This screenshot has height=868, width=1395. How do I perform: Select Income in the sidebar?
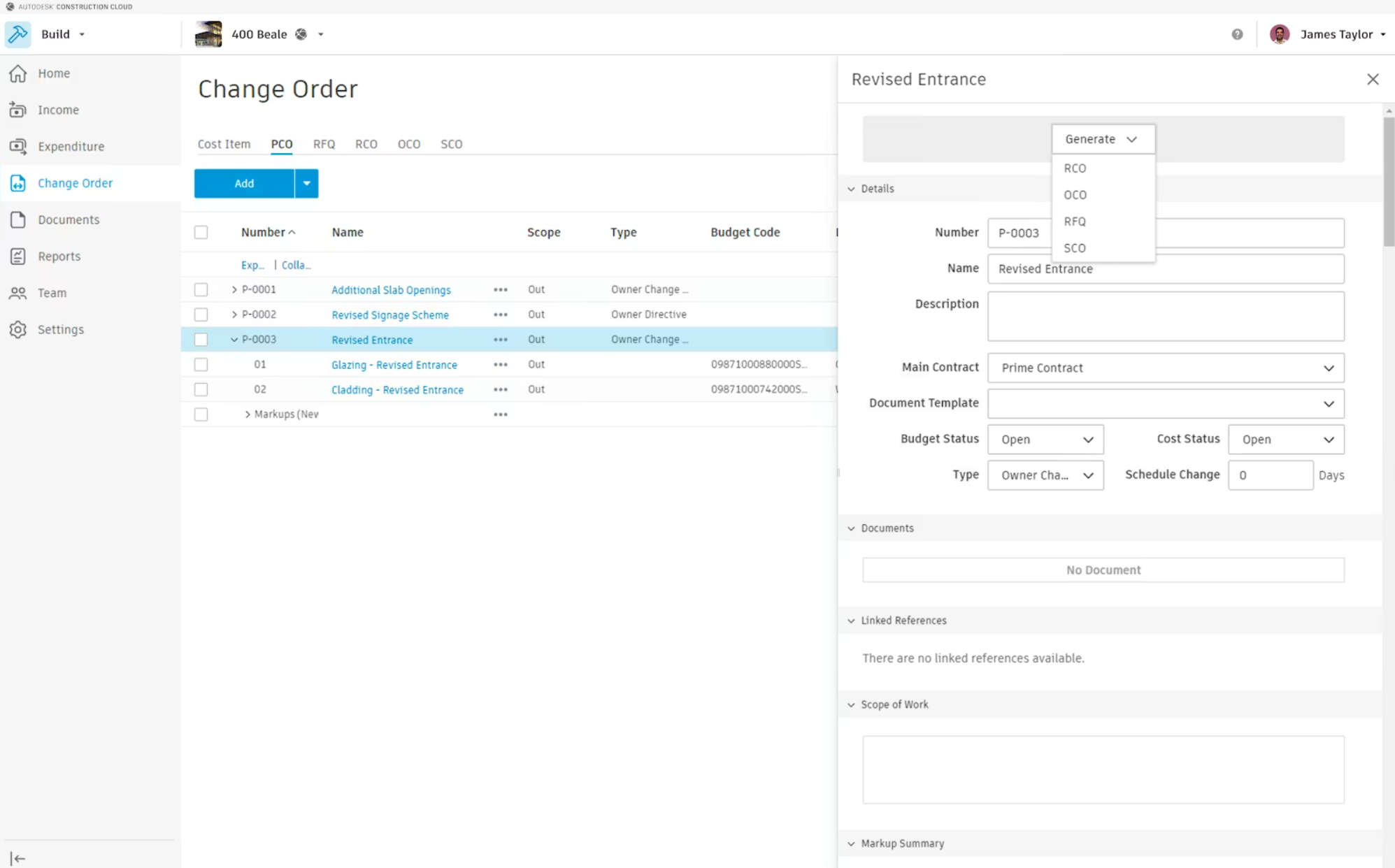click(x=58, y=110)
